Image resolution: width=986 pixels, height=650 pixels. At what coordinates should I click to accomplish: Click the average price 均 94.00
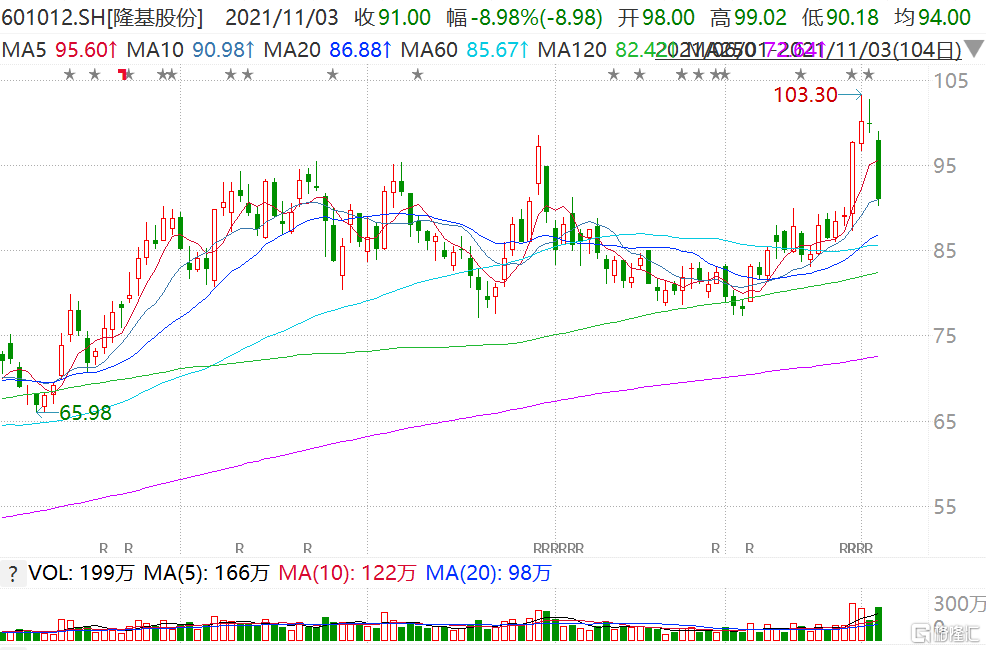pos(933,18)
